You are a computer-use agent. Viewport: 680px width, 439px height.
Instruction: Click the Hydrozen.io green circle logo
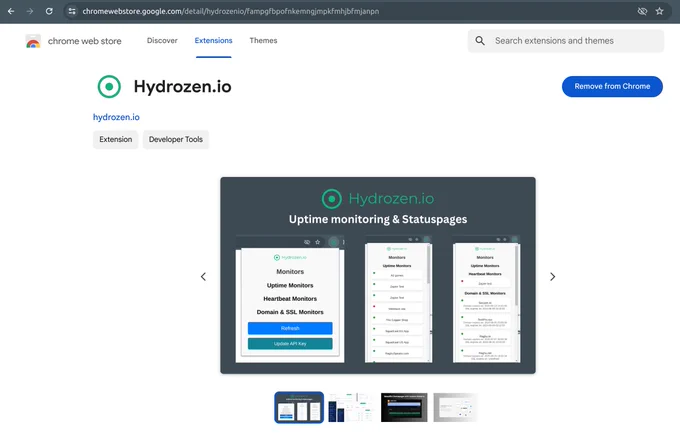tap(109, 86)
